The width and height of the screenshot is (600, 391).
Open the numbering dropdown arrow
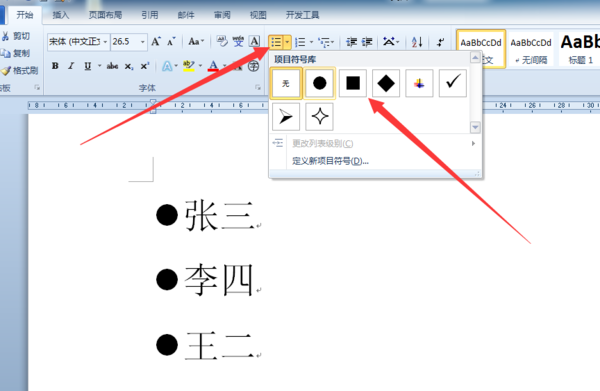(x=311, y=42)
